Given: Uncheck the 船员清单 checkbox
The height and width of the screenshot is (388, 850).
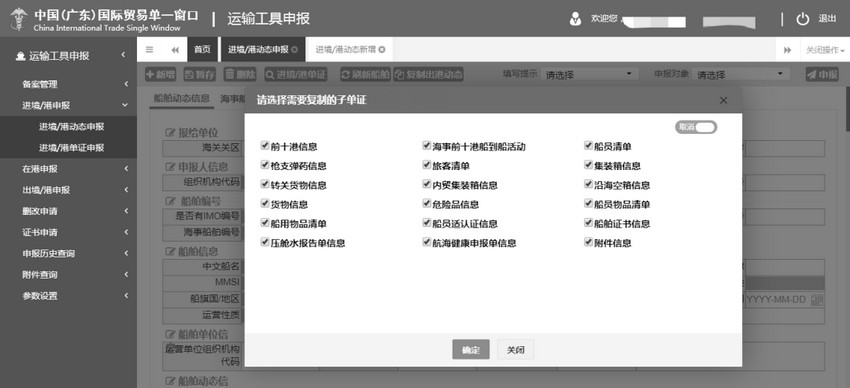Looking at the screenshot, I should (x=588, y=145).
